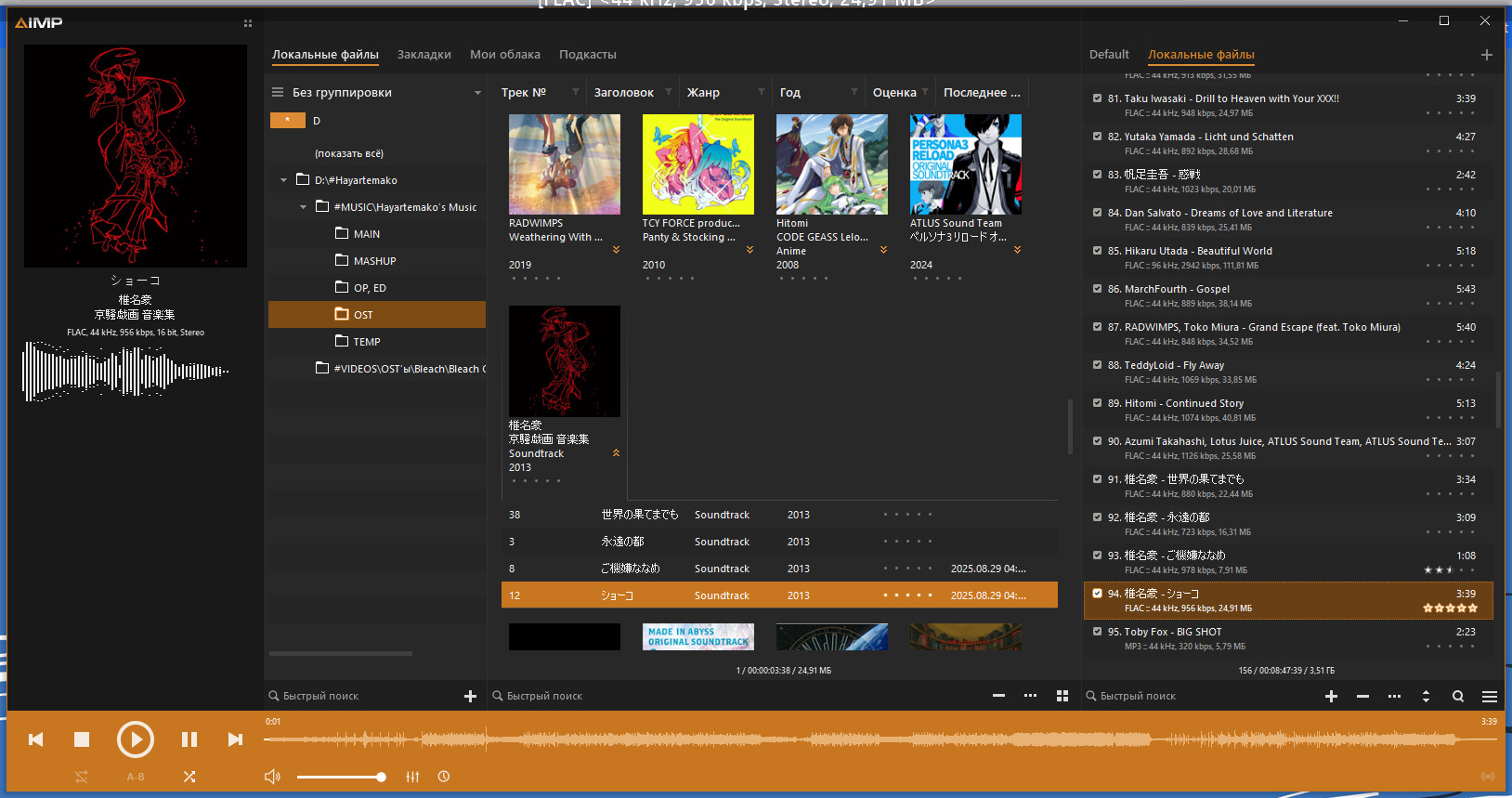Click the circular play button

(x=136, y=739)
